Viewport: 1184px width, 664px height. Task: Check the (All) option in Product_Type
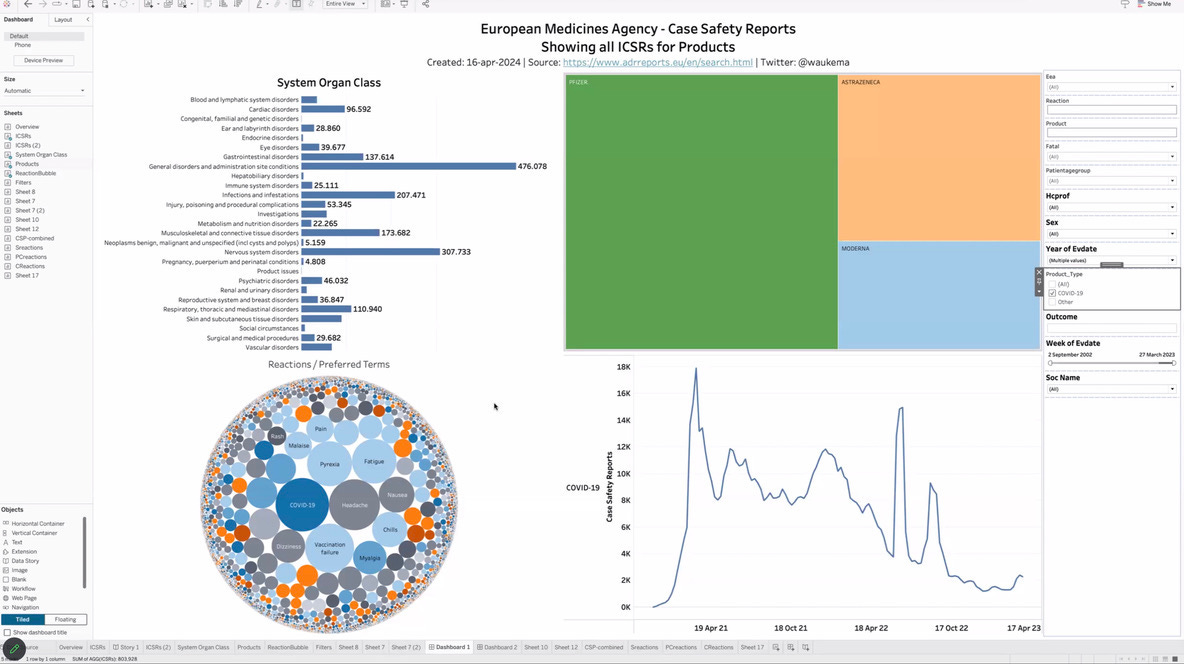(1052, 284)
